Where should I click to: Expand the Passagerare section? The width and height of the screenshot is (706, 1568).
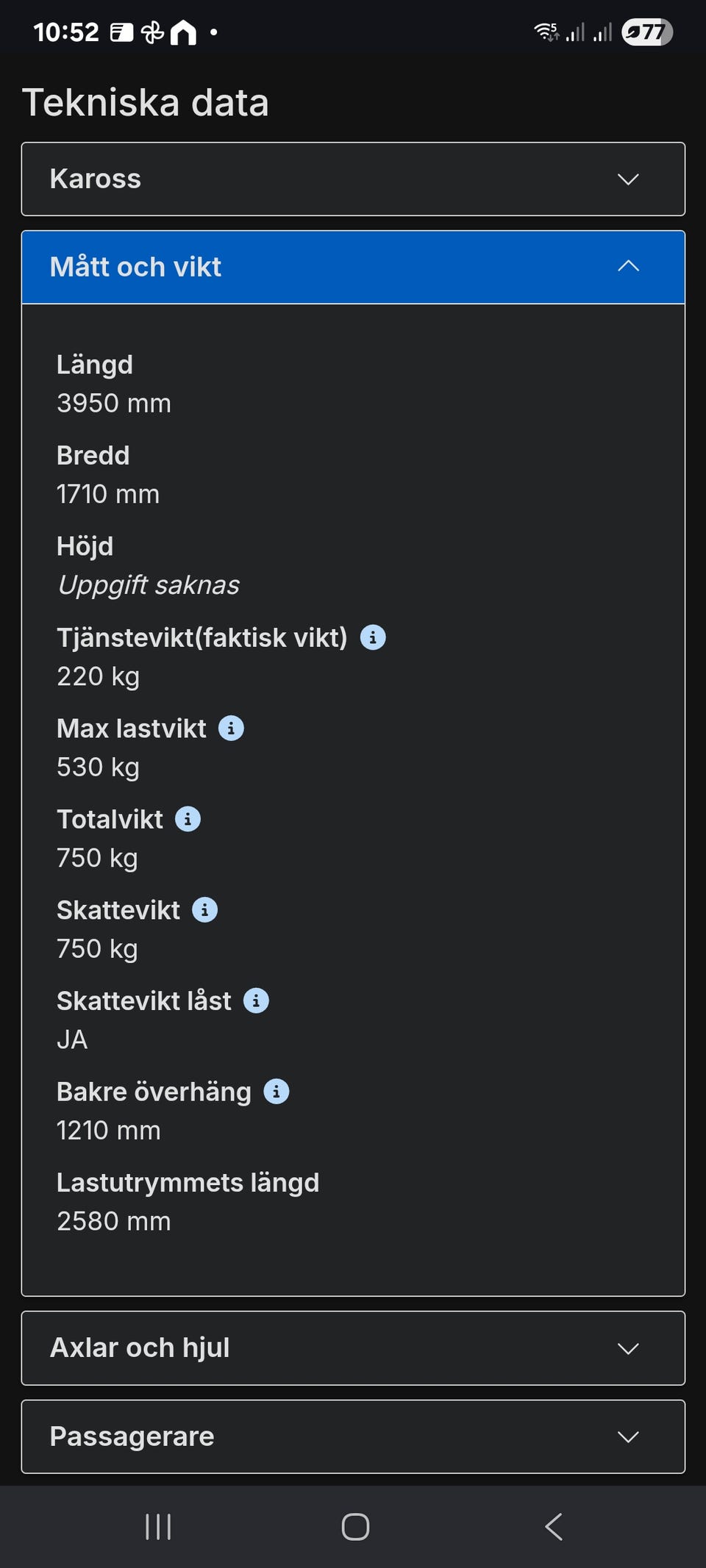click(353, 1436)
